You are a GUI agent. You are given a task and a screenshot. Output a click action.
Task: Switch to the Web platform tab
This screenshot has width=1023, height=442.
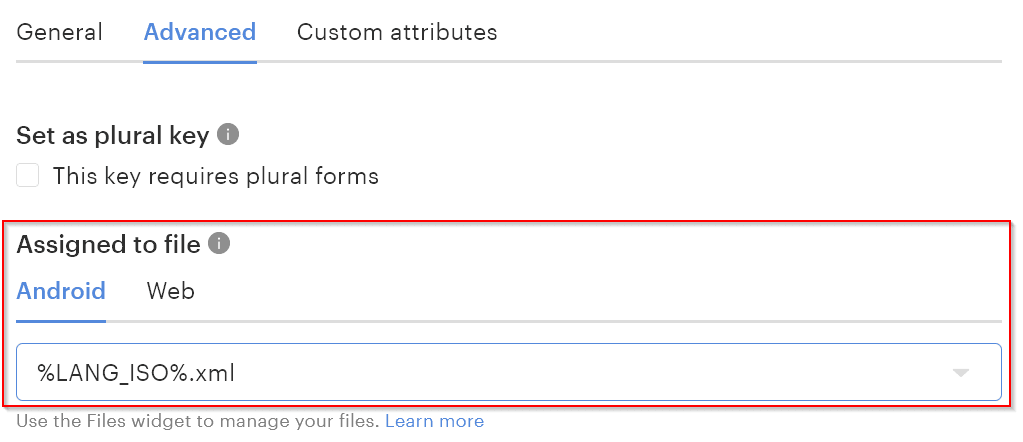(170, 291)
